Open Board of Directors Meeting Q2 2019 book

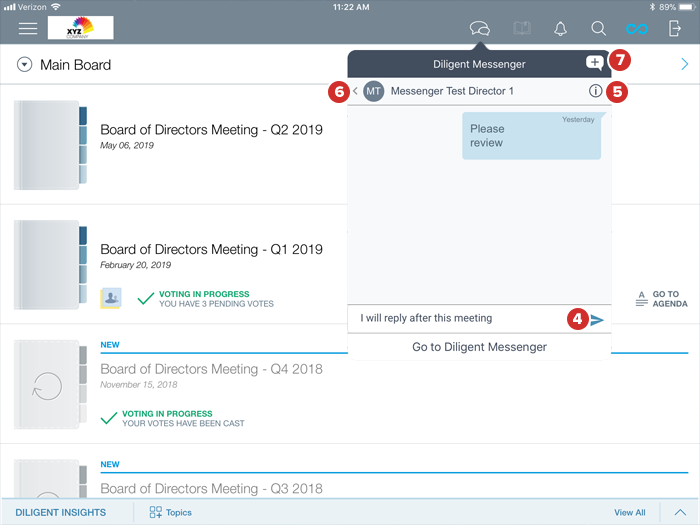[211, 130]
